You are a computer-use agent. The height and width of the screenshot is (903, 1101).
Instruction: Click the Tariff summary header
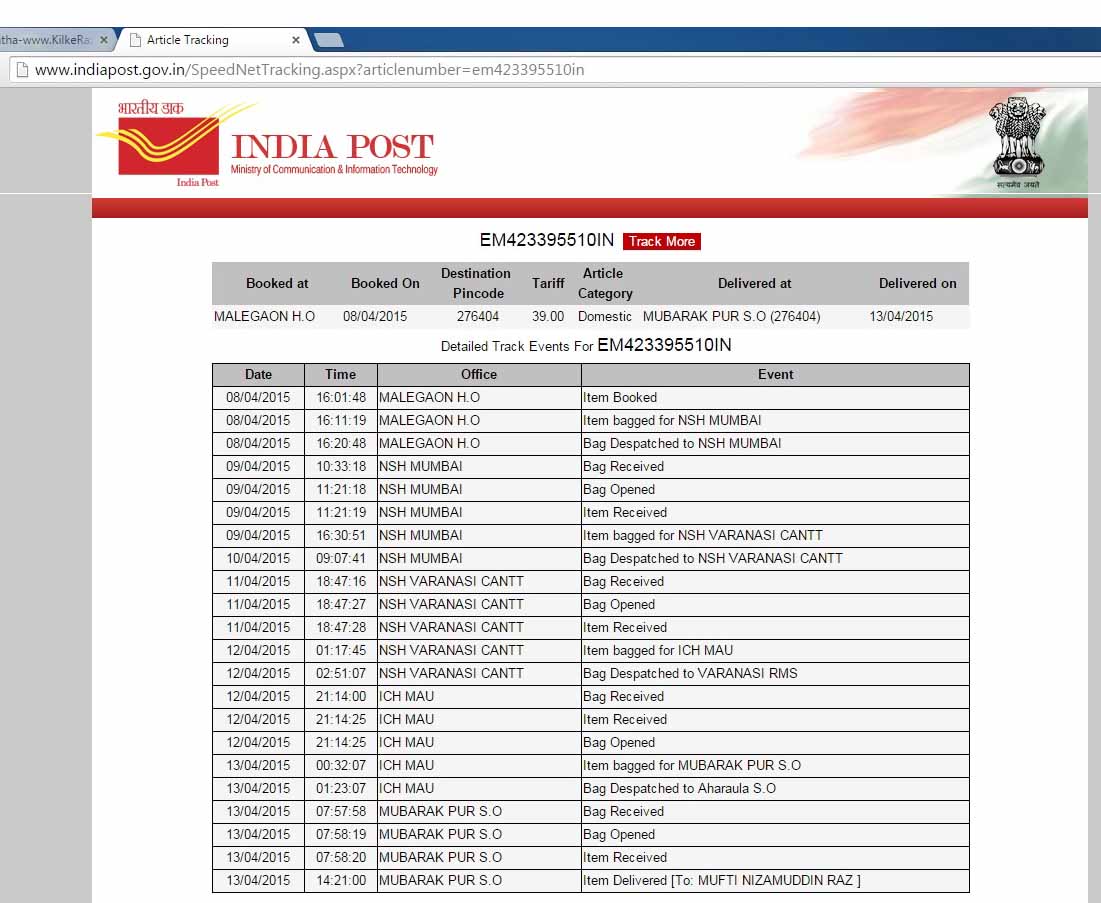(x=548, y=283)
